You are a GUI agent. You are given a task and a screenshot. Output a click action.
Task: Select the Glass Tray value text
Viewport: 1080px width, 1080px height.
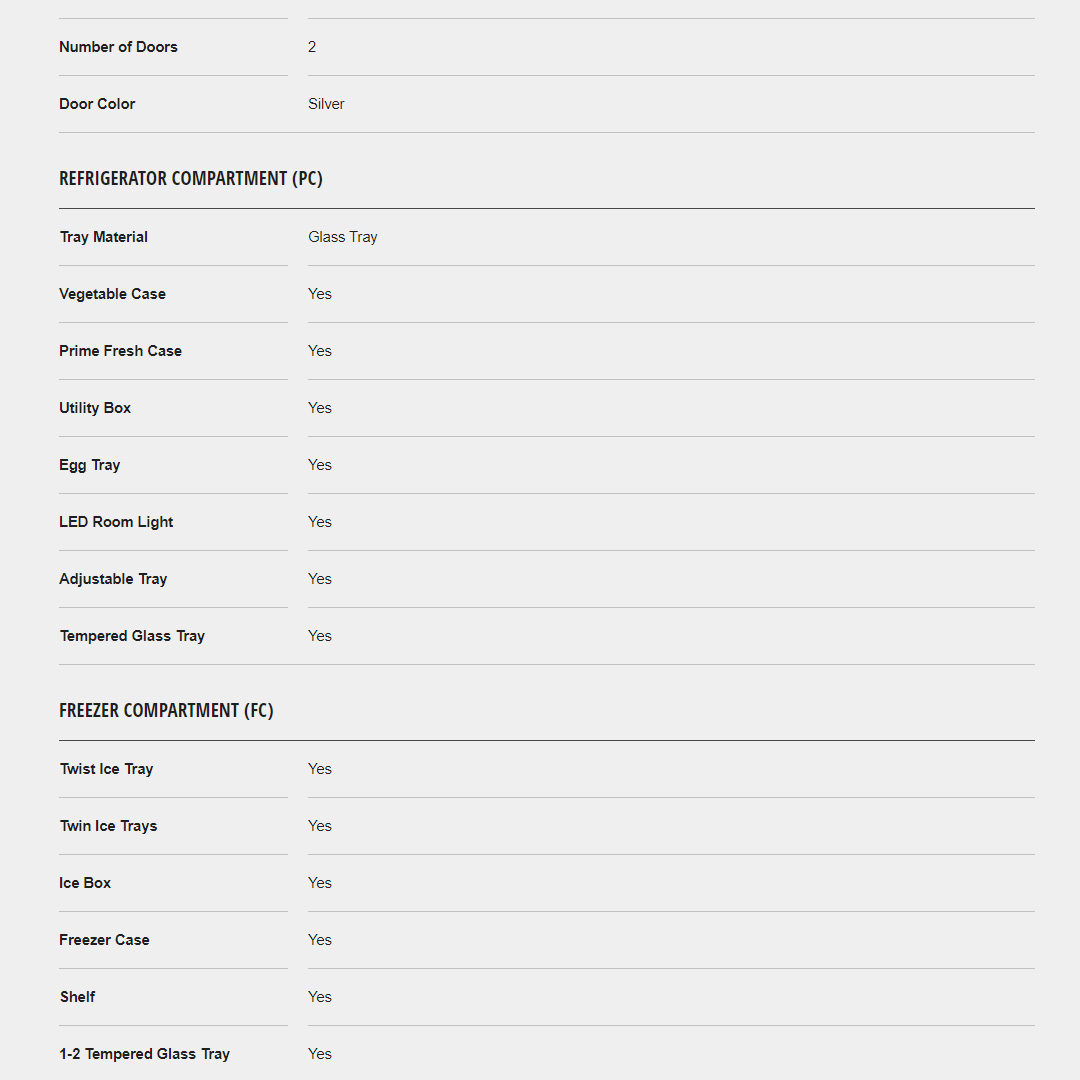point(343,237)
